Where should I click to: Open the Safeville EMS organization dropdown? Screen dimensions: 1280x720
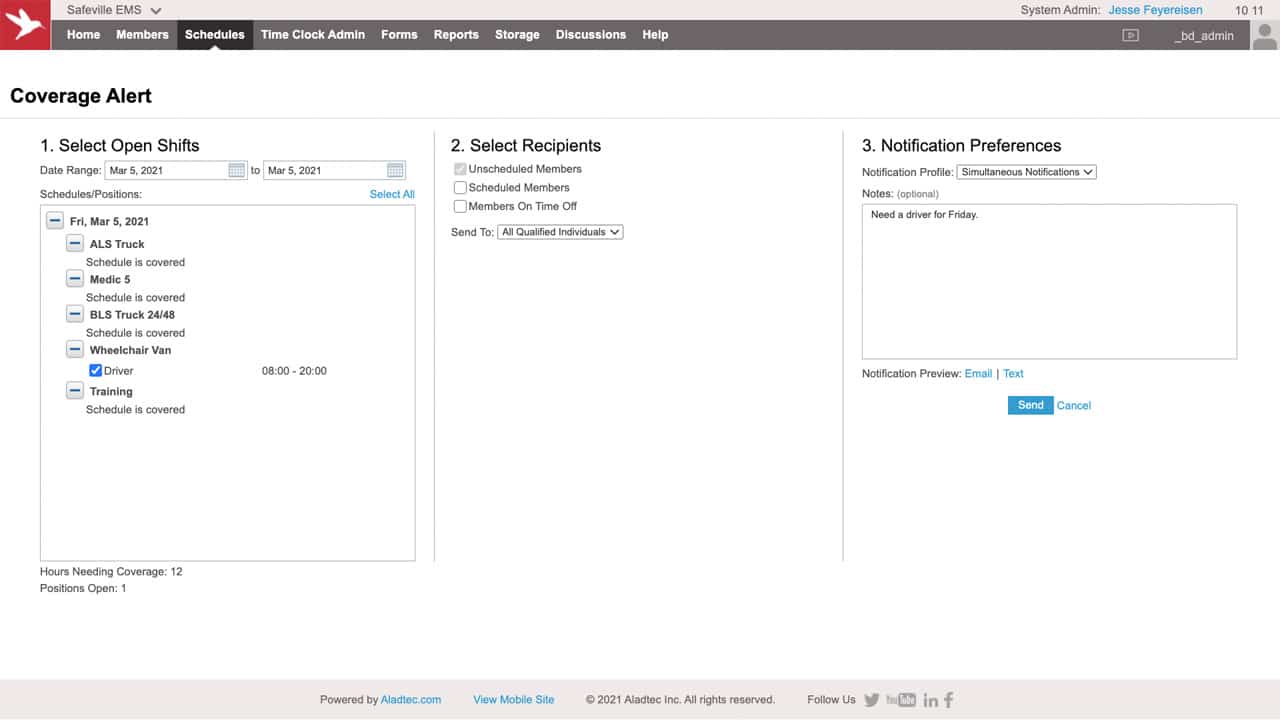coord(114,10)
